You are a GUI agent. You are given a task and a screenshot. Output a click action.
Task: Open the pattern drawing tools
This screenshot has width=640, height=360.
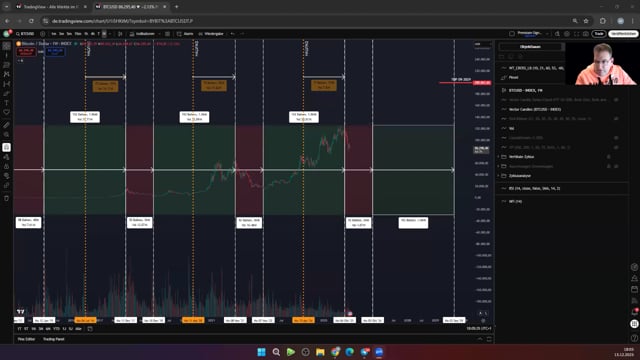pyautogui.click(x=7, y=74)
